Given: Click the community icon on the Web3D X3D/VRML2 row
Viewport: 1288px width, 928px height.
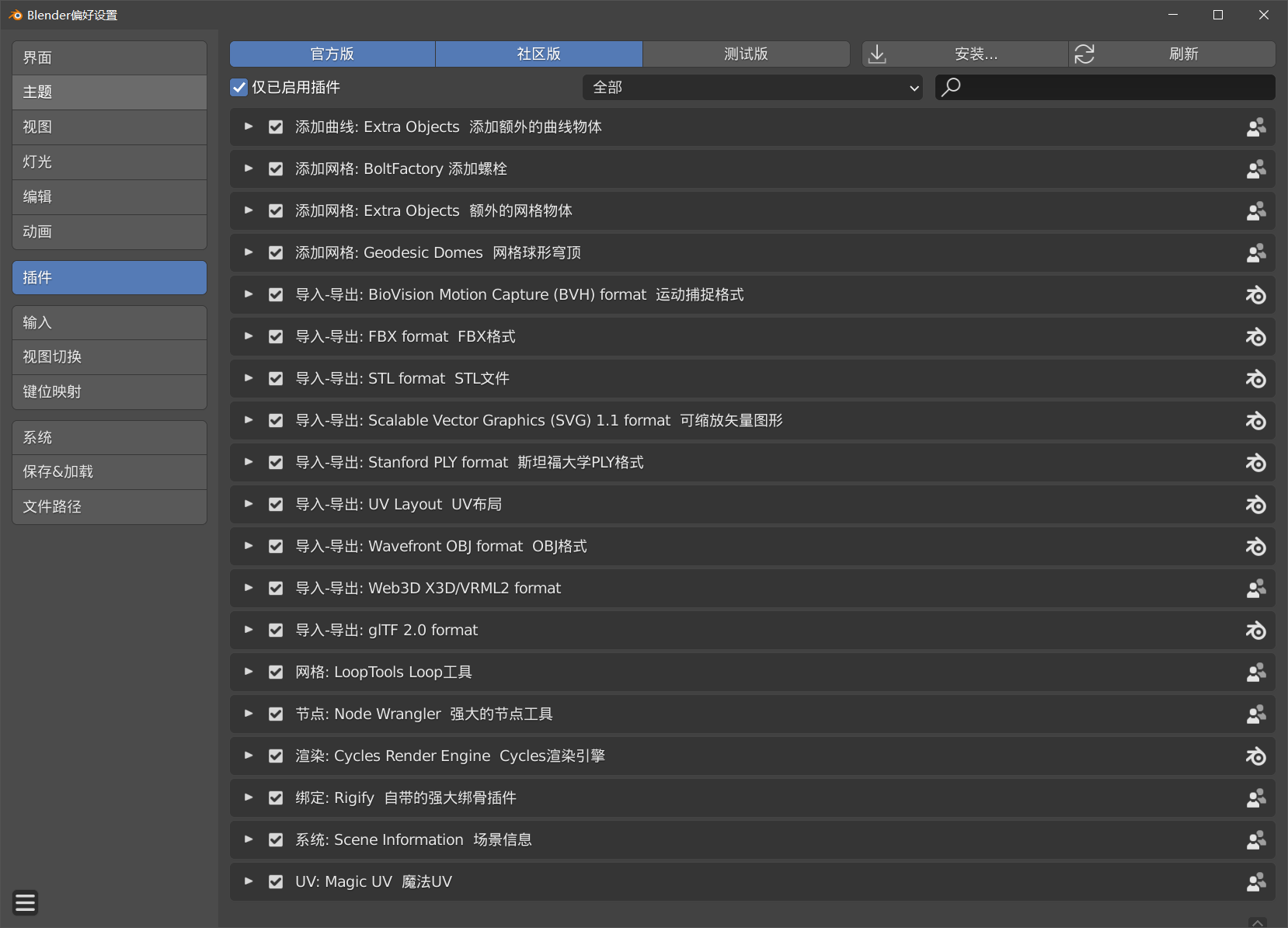Looking at the screenshot, I should tap(1255, 589).
